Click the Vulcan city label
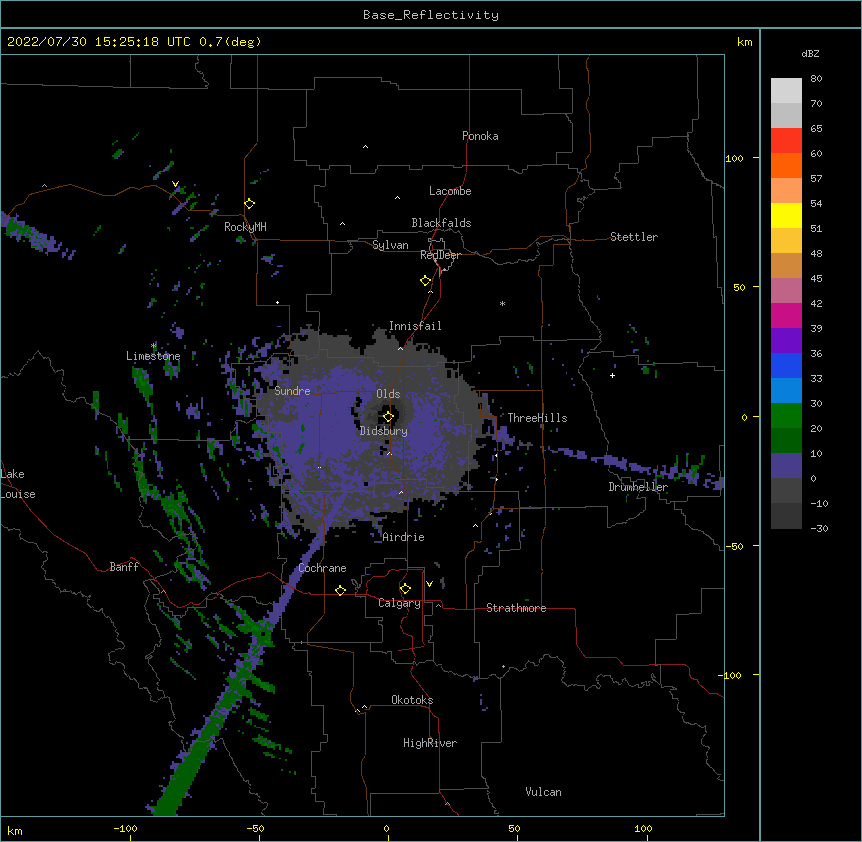The image size is (862, 842). coord(543,792)
